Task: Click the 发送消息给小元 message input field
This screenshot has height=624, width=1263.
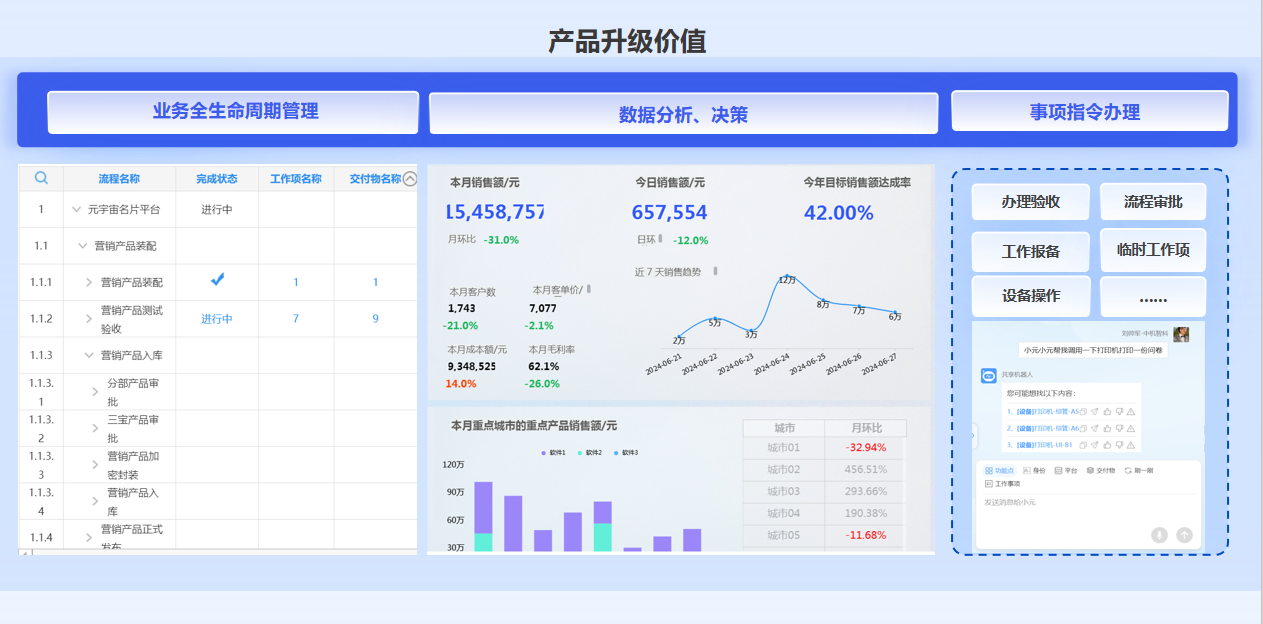Action: click(x=1060, y=502)
